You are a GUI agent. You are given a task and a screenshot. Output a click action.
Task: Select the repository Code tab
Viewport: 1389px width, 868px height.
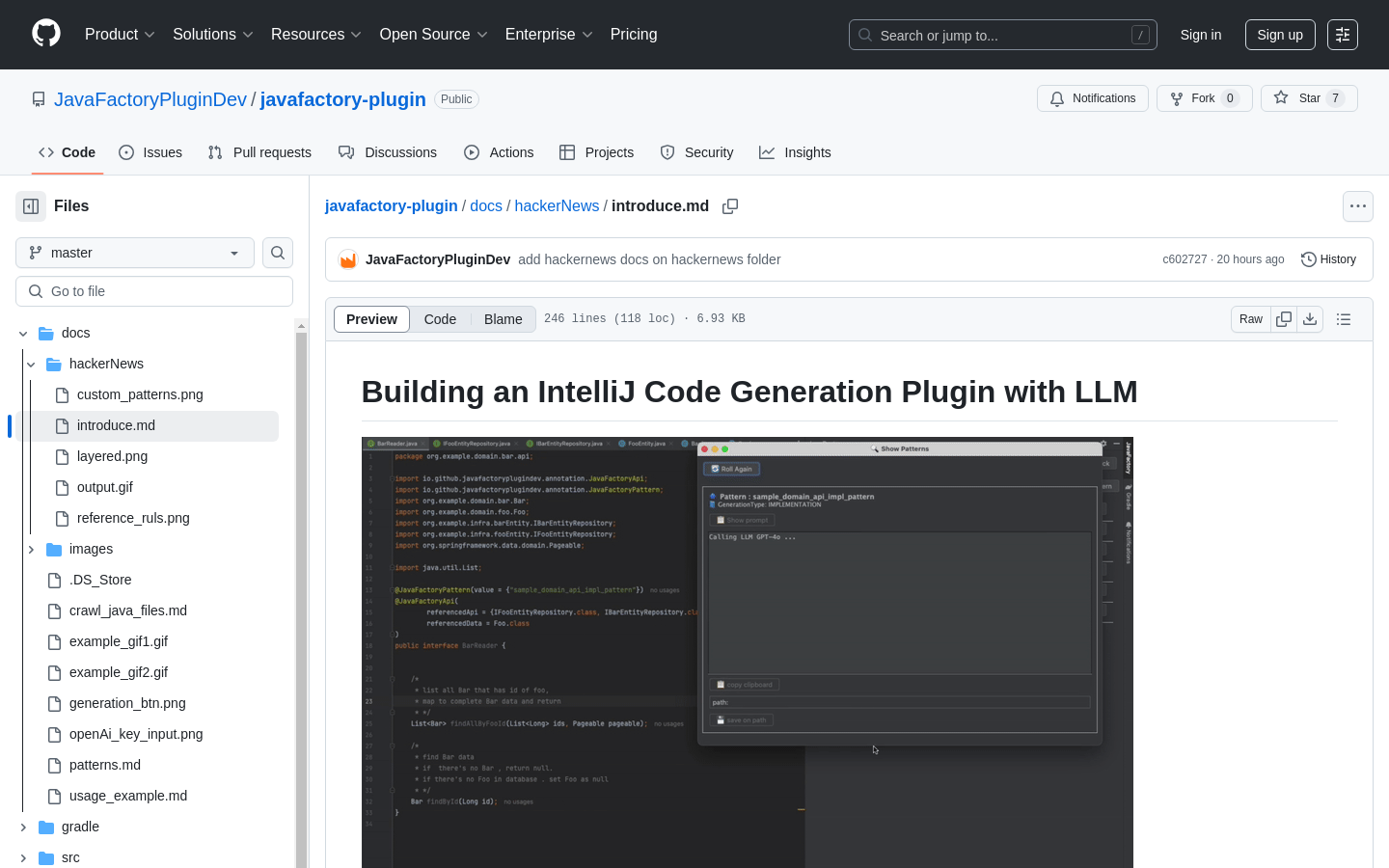(68, 152)
